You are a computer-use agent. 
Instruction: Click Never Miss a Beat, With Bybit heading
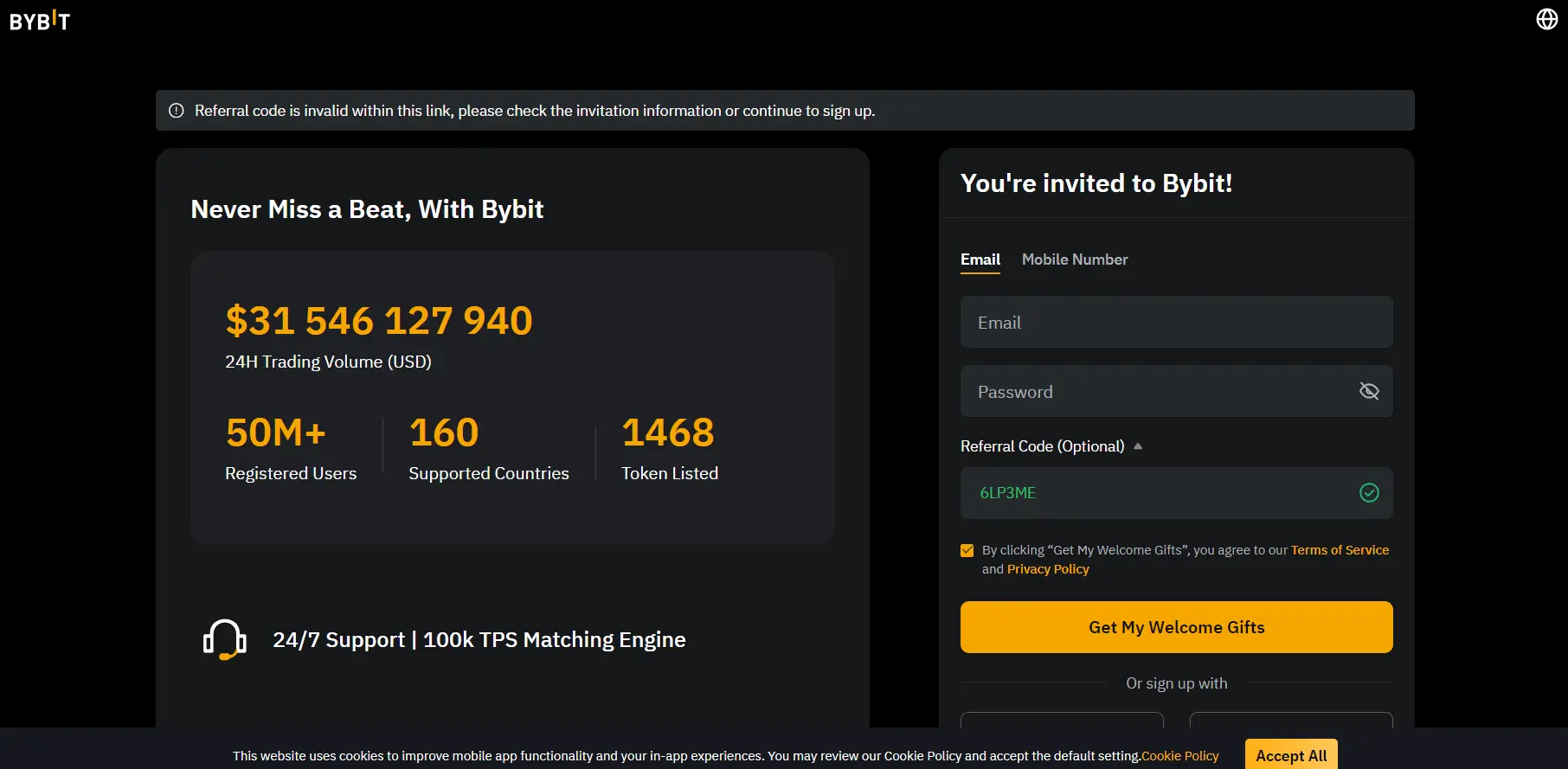(x=367, y=209)
